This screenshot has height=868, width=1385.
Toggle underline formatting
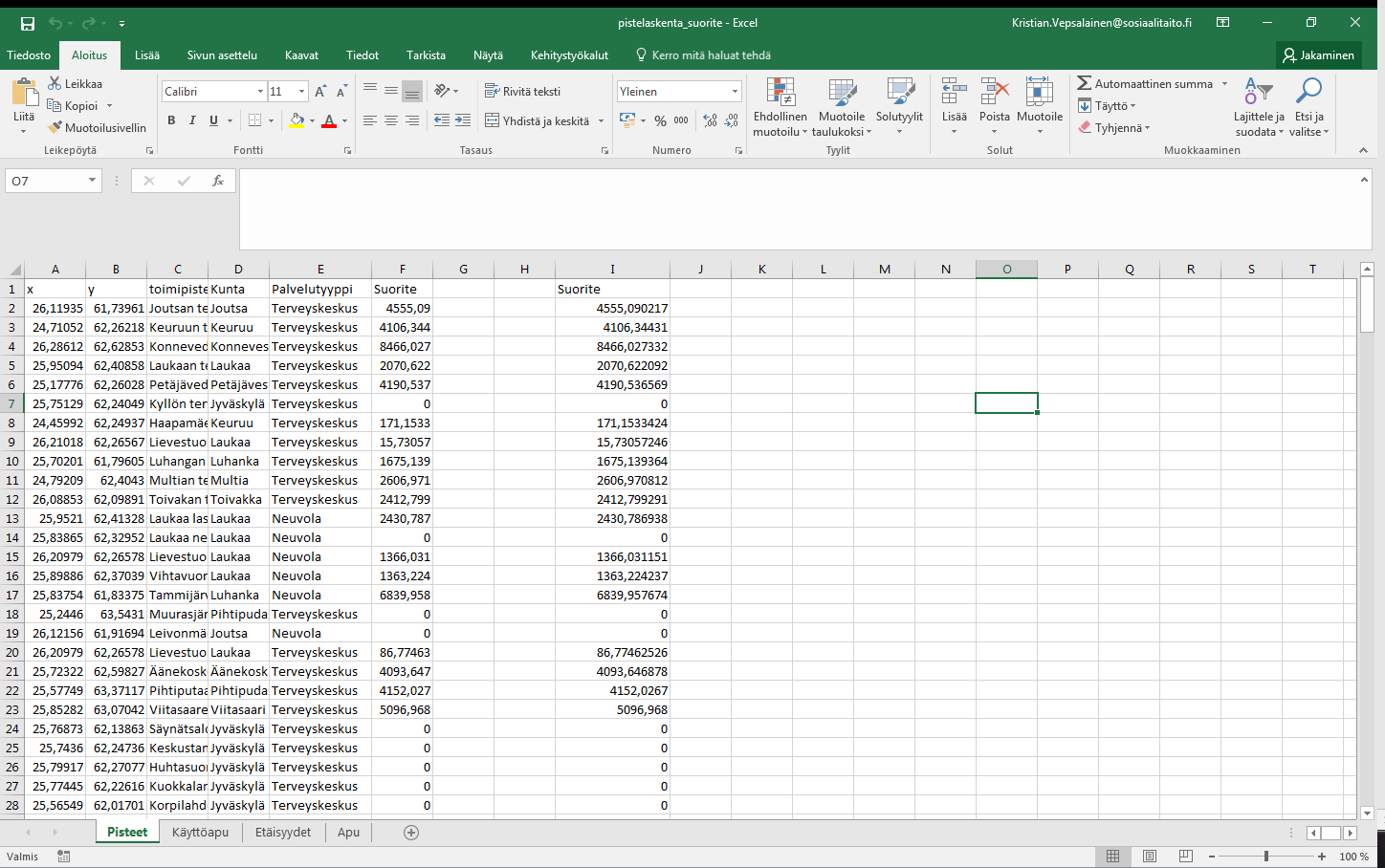pyautogui.click(x=213, y=120)
